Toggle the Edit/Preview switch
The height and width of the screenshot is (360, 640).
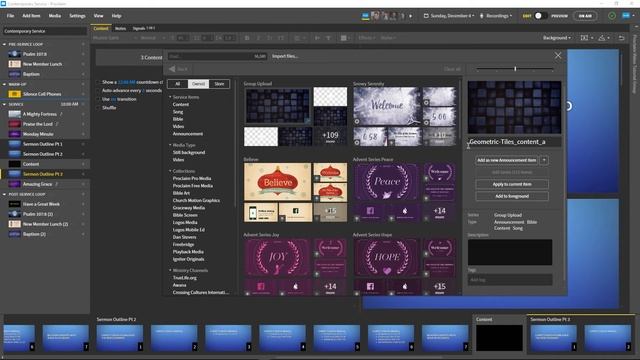540,16
